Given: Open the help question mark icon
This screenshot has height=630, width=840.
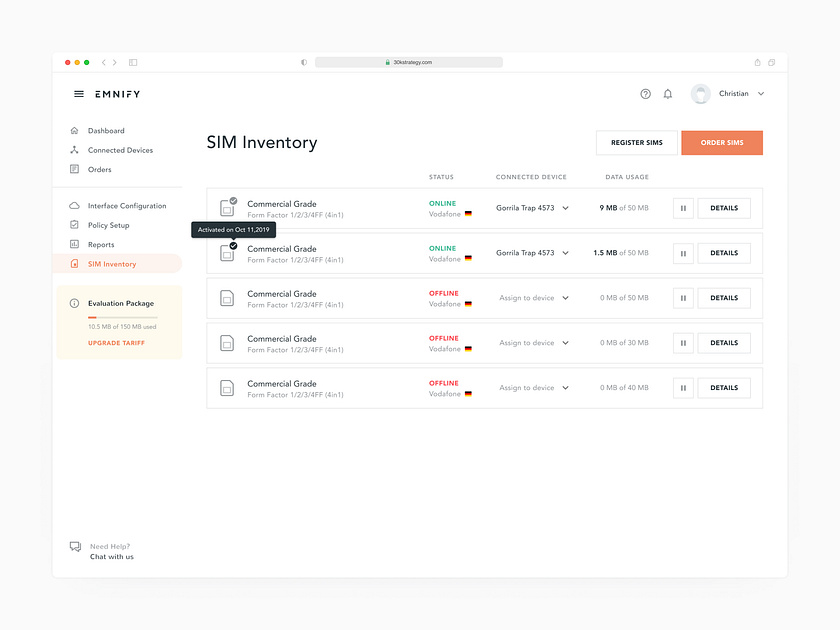Looking at the screenshot, I should pyautogui.click(x=645, y=93).
